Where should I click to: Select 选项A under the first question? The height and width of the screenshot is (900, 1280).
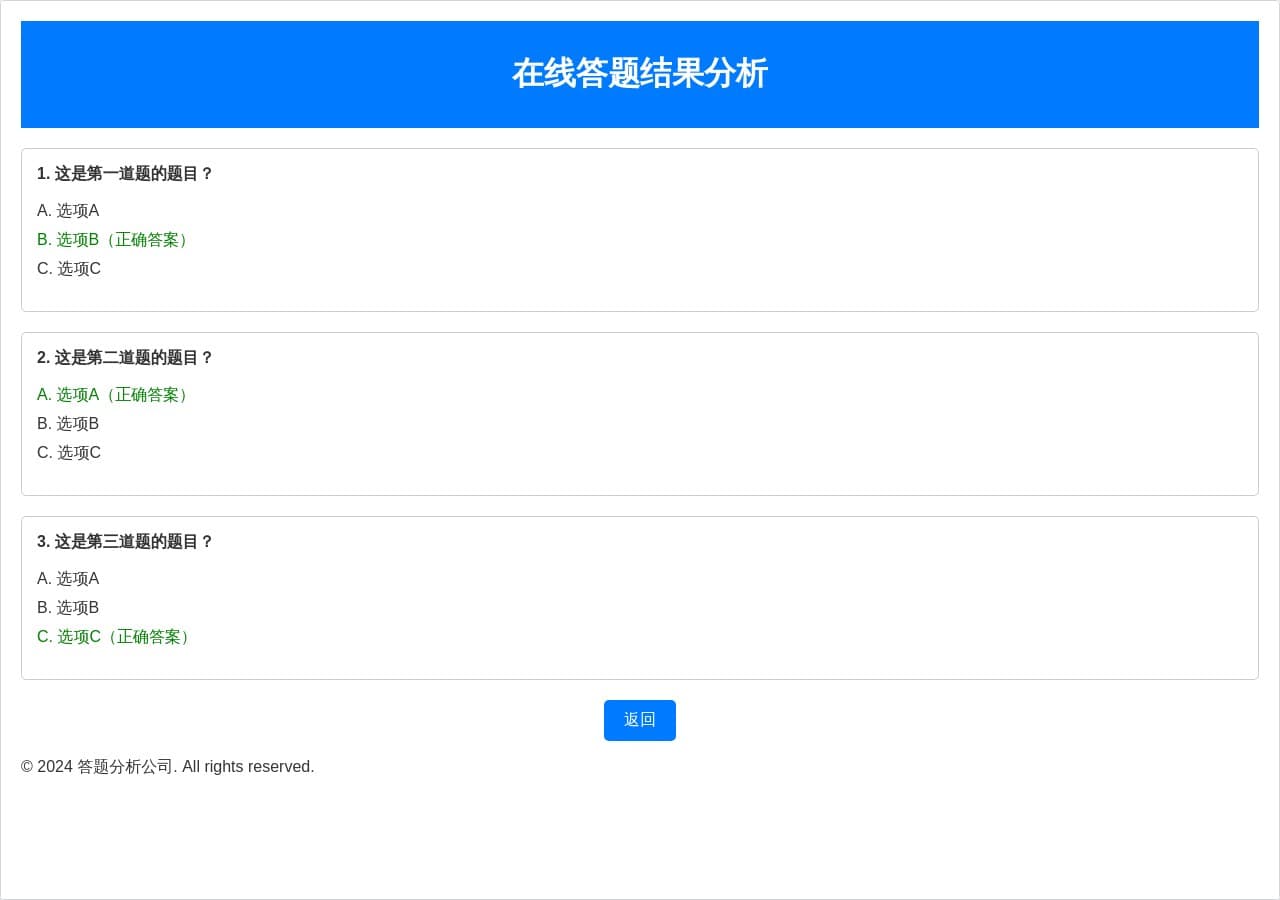tap(68, 210)
